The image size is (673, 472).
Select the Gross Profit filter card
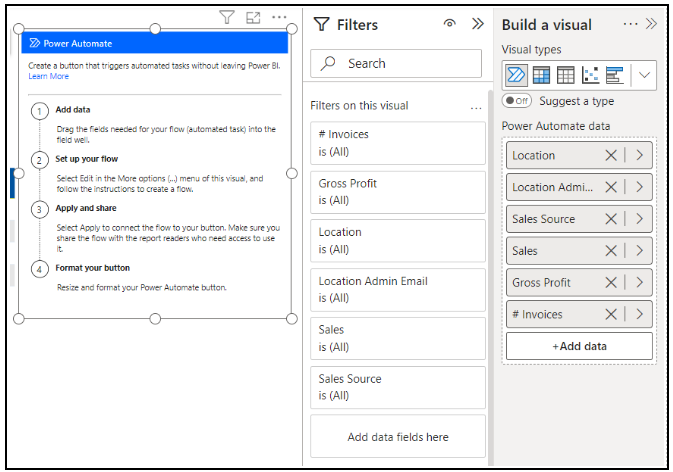(x=398, y=192)
